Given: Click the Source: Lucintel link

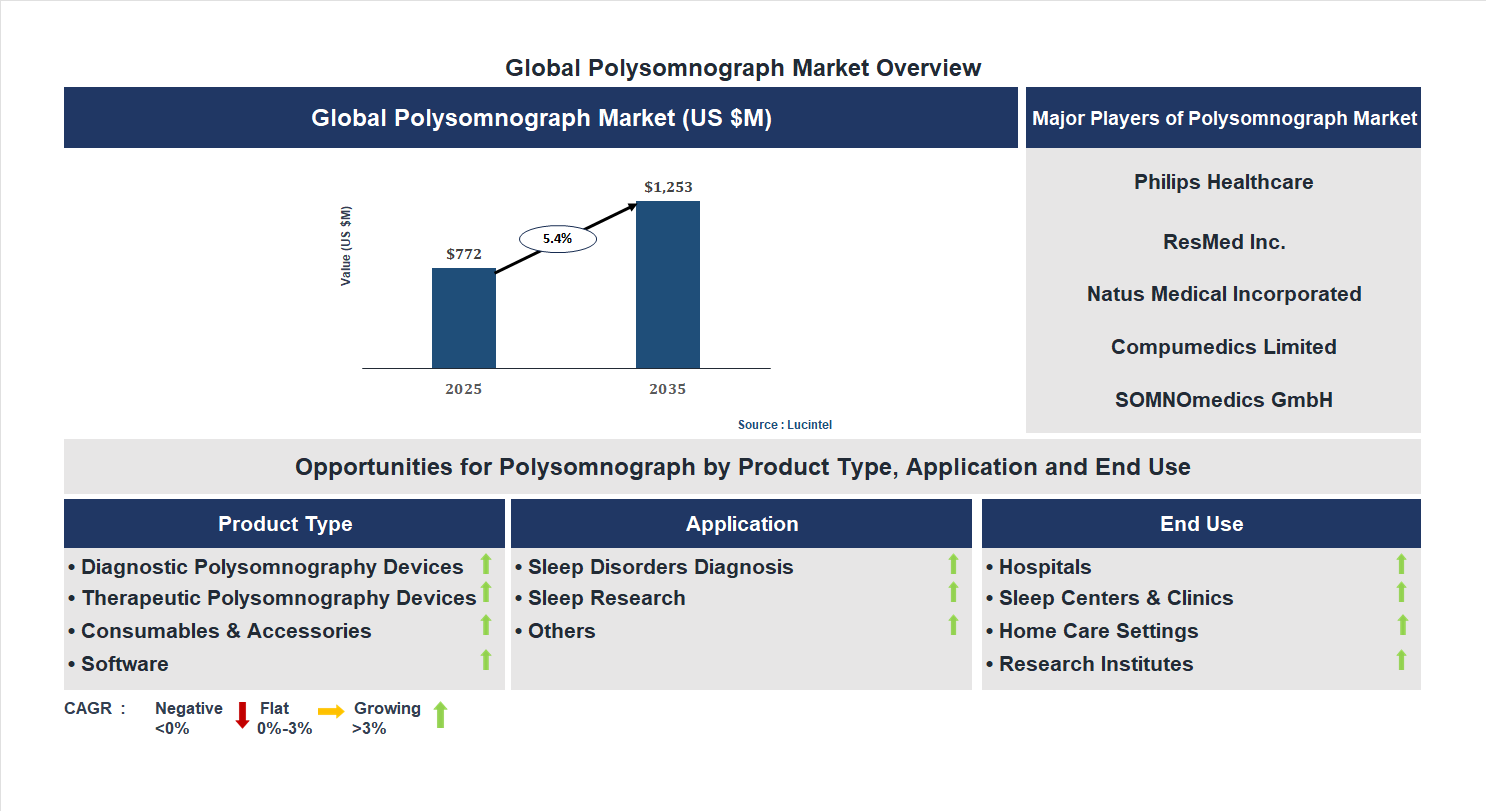Looking at the screenshot, I should coord(784,424).
